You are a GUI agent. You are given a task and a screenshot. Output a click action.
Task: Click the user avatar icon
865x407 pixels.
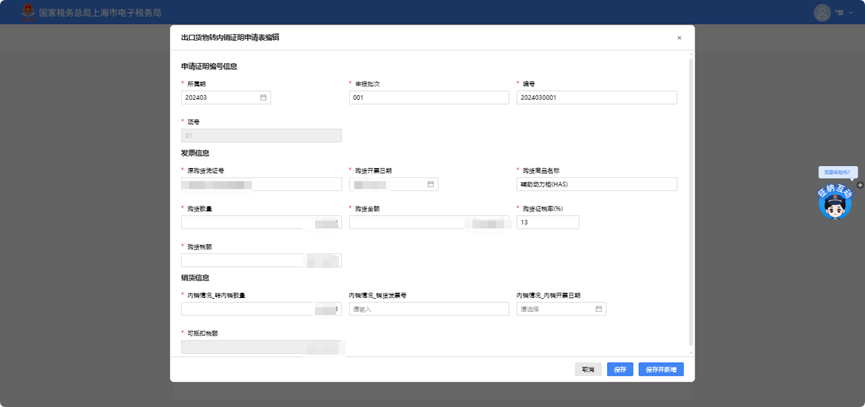(822, 13)
